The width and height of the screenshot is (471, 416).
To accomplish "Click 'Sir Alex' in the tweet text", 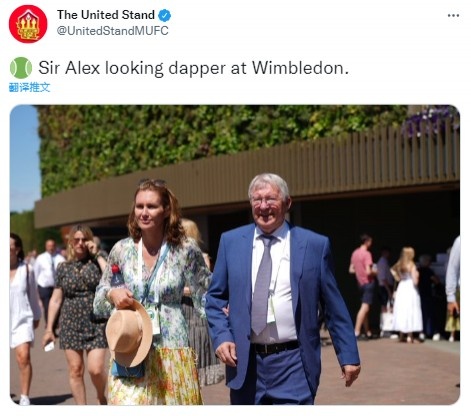I will click(x=69, y=68).
